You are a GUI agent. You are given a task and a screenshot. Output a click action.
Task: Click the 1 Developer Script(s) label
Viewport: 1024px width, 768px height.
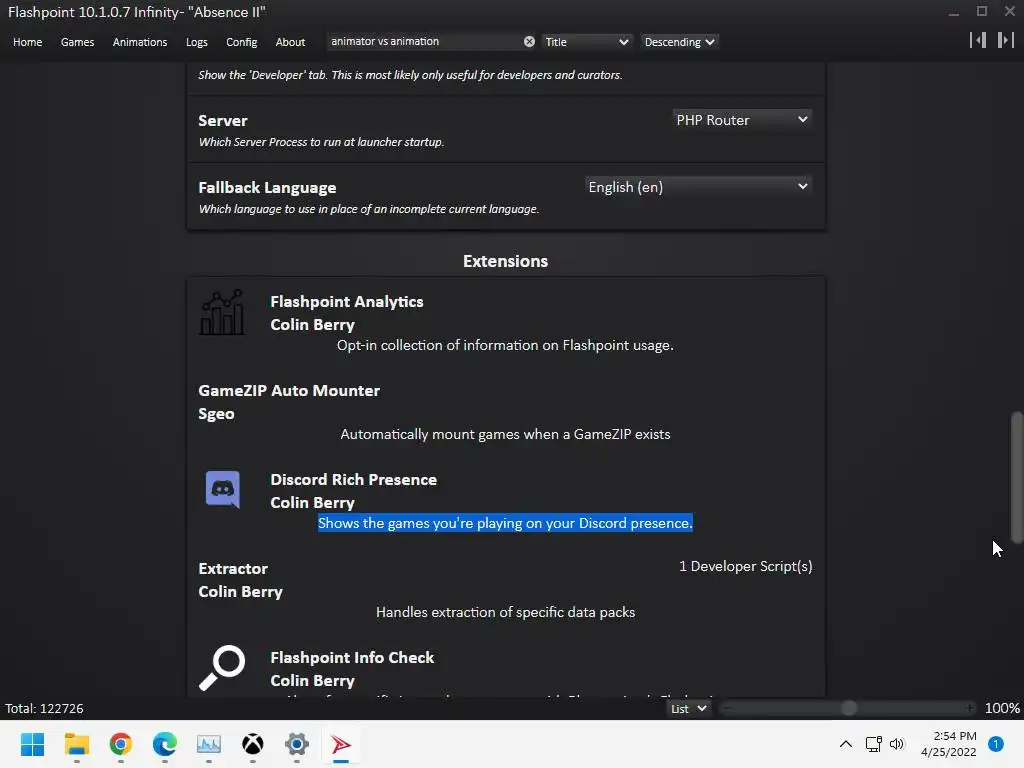coord(746,566)
